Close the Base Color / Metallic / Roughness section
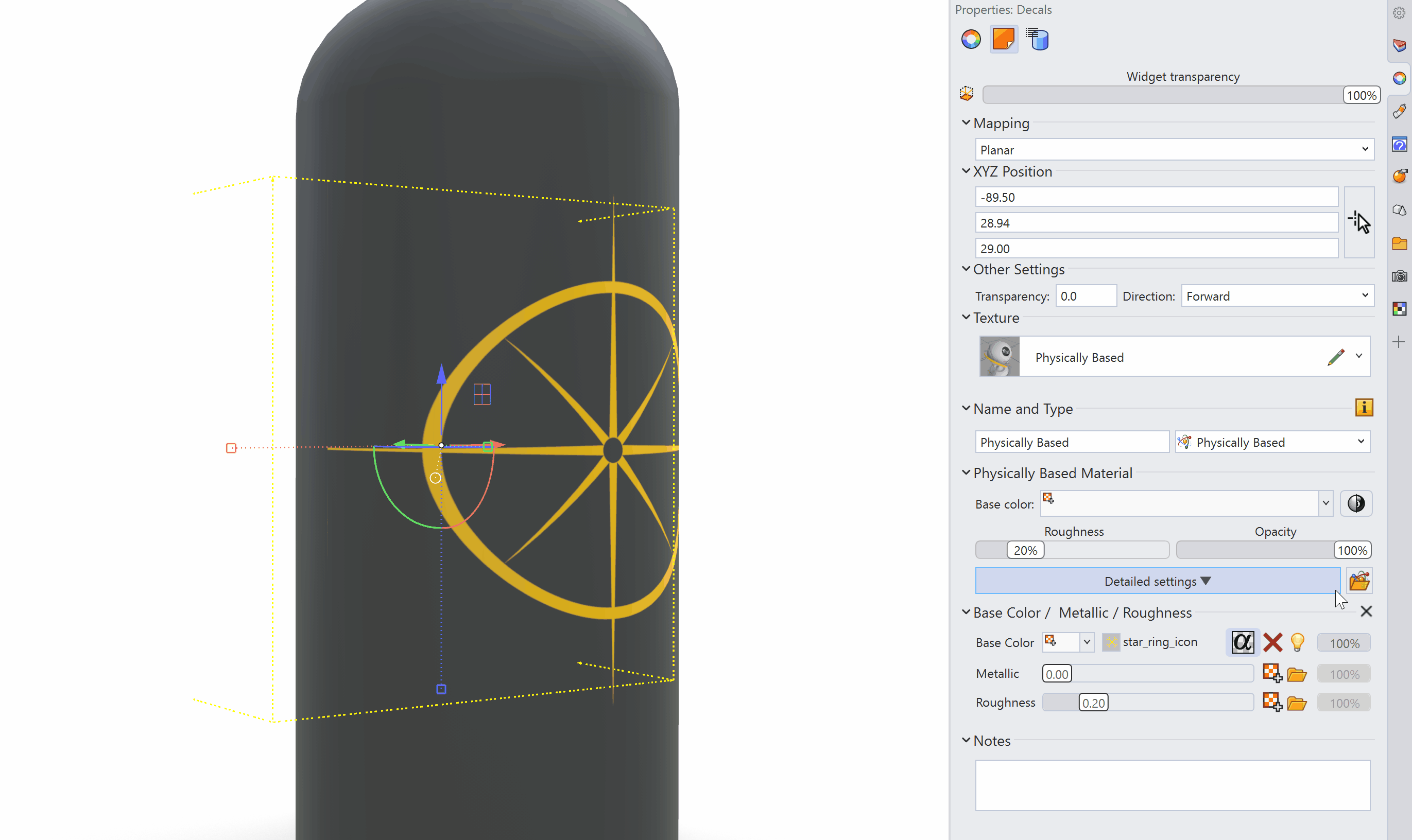The width and height of the screenshot is (1412, 840). pos(1366,611)
